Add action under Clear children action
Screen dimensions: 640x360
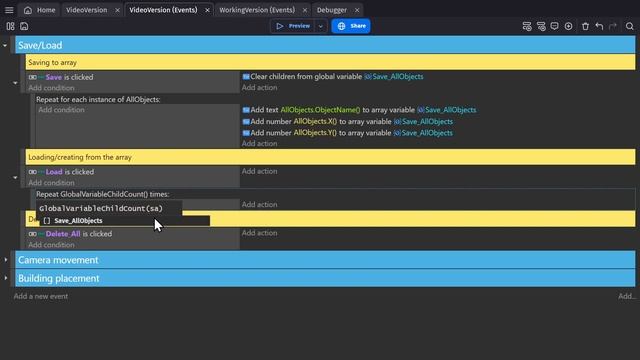click(259, 87)
